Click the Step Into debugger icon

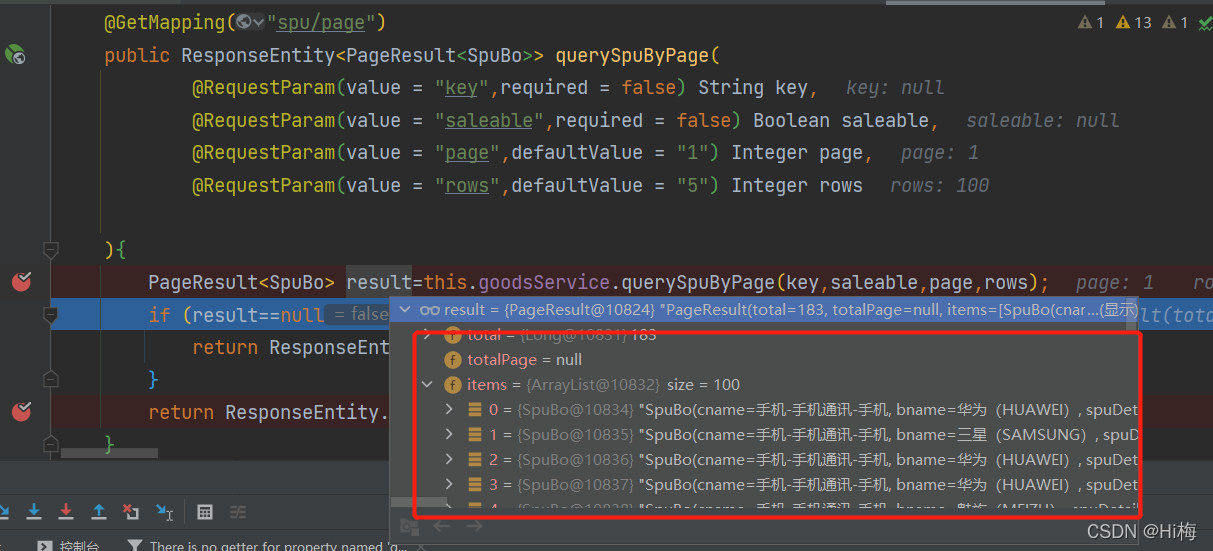click(x=34, y=512)
